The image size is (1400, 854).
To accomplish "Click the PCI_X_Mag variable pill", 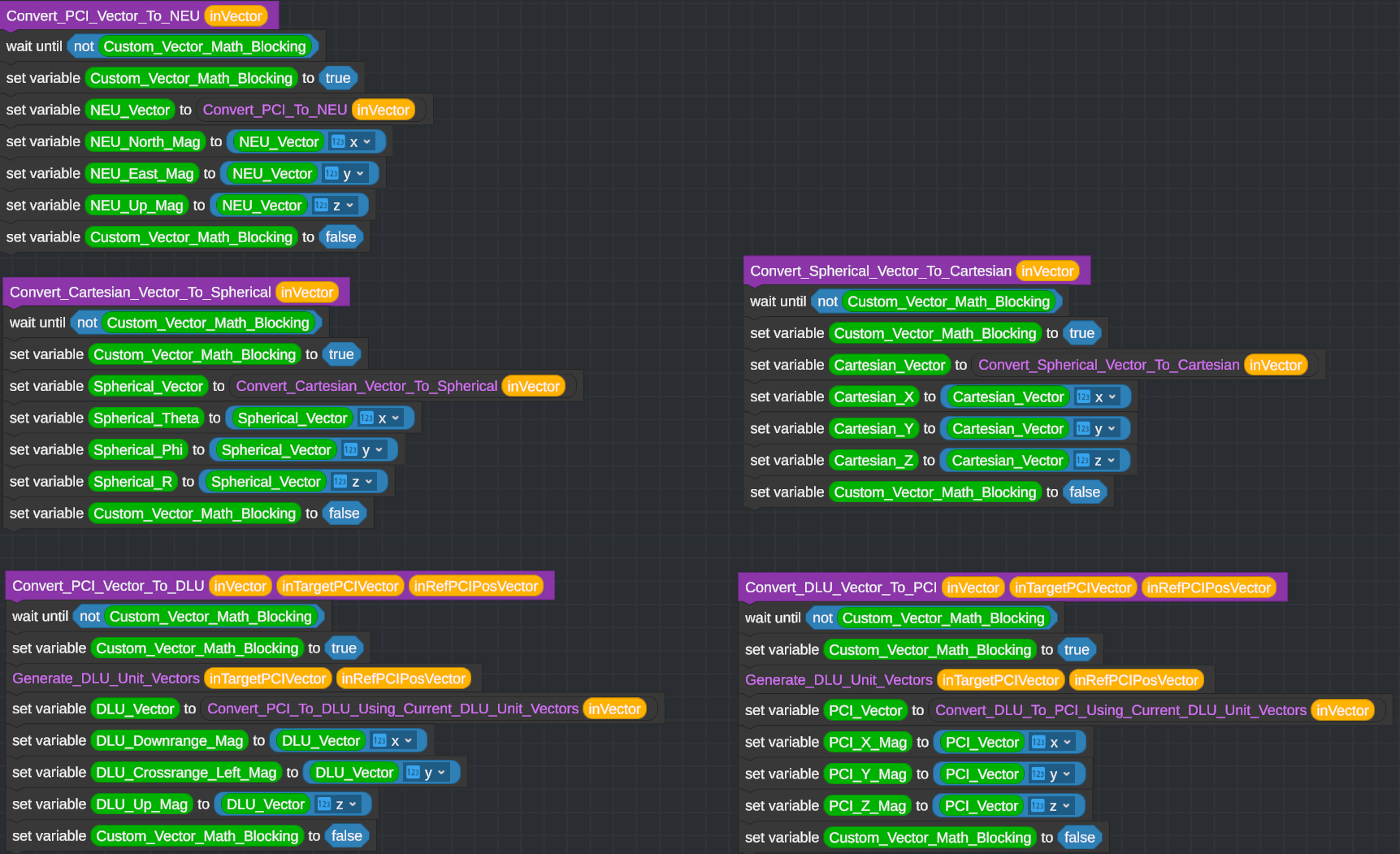I will point(868,742).
